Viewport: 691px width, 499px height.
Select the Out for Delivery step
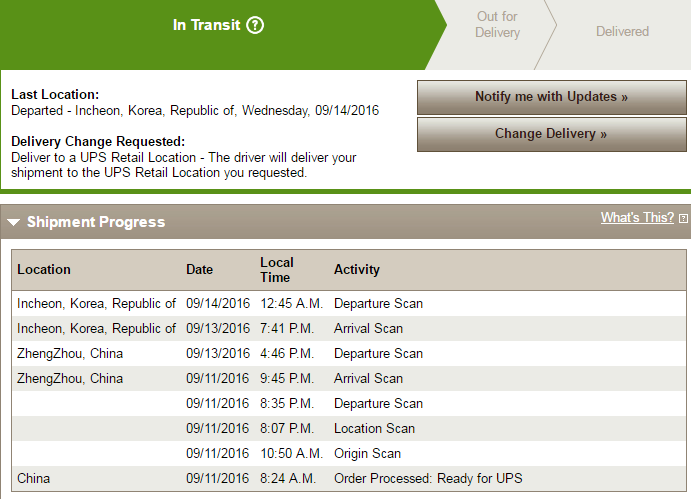click(x=498, y=25)
